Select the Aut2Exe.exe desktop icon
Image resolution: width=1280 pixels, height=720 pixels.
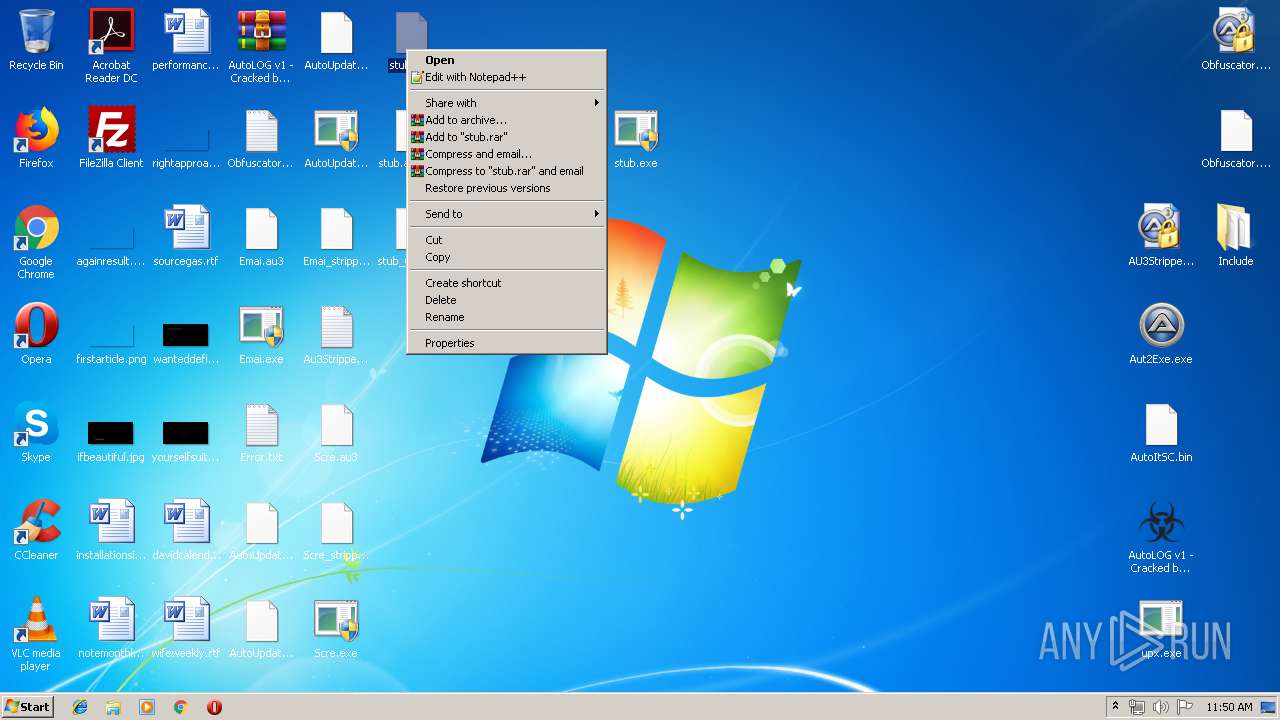tap(1161, 334)
